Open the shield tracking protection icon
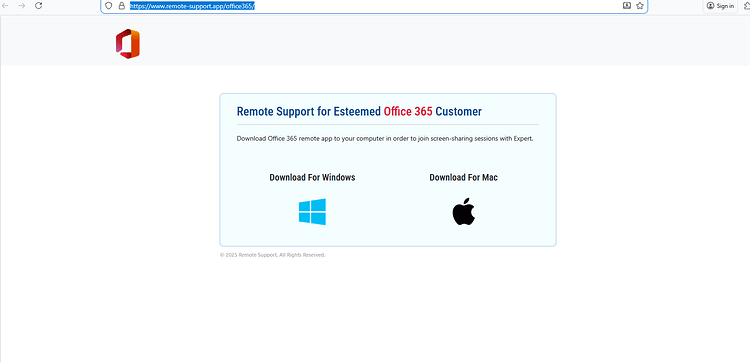 109,6
